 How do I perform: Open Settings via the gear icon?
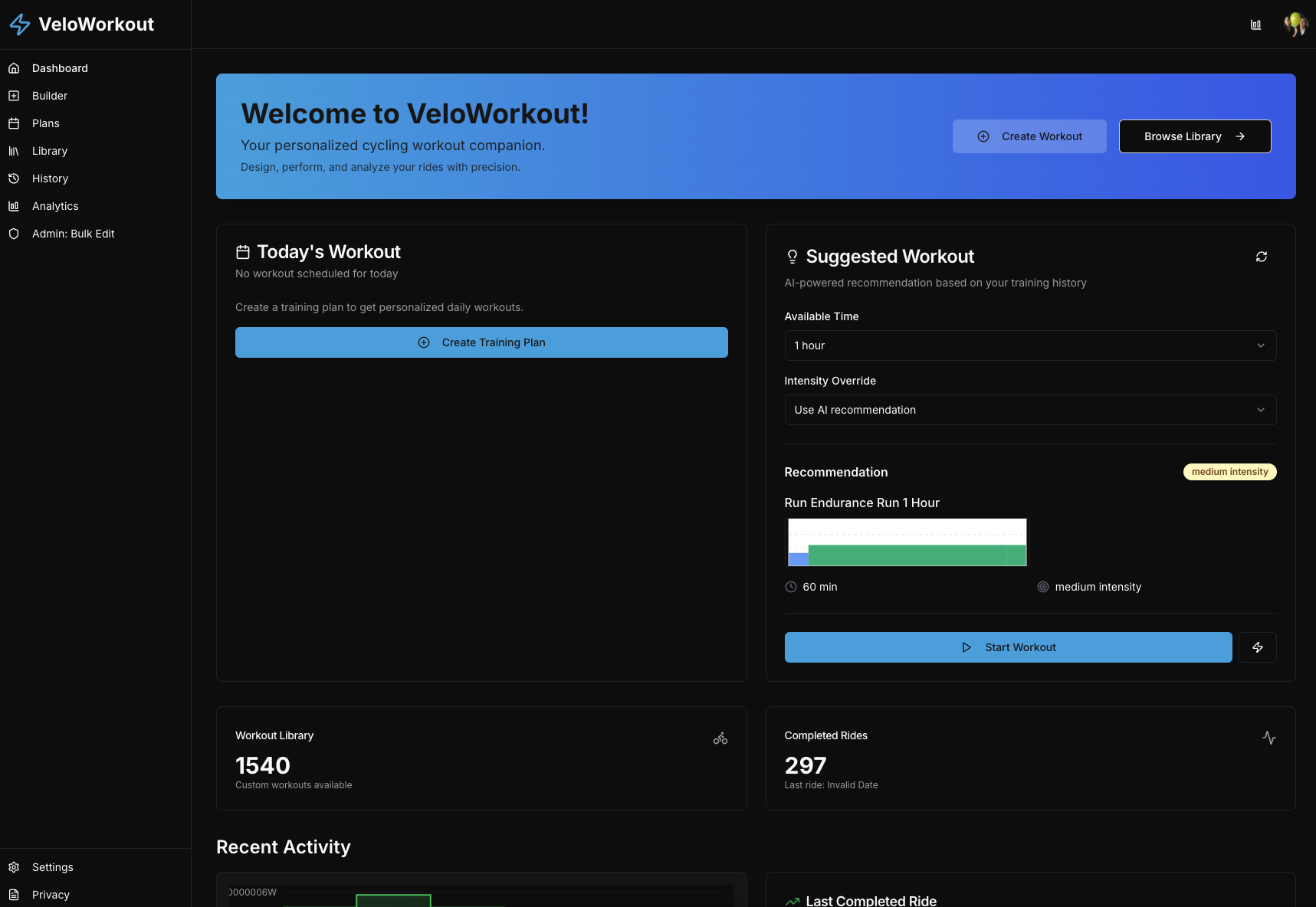14,866
